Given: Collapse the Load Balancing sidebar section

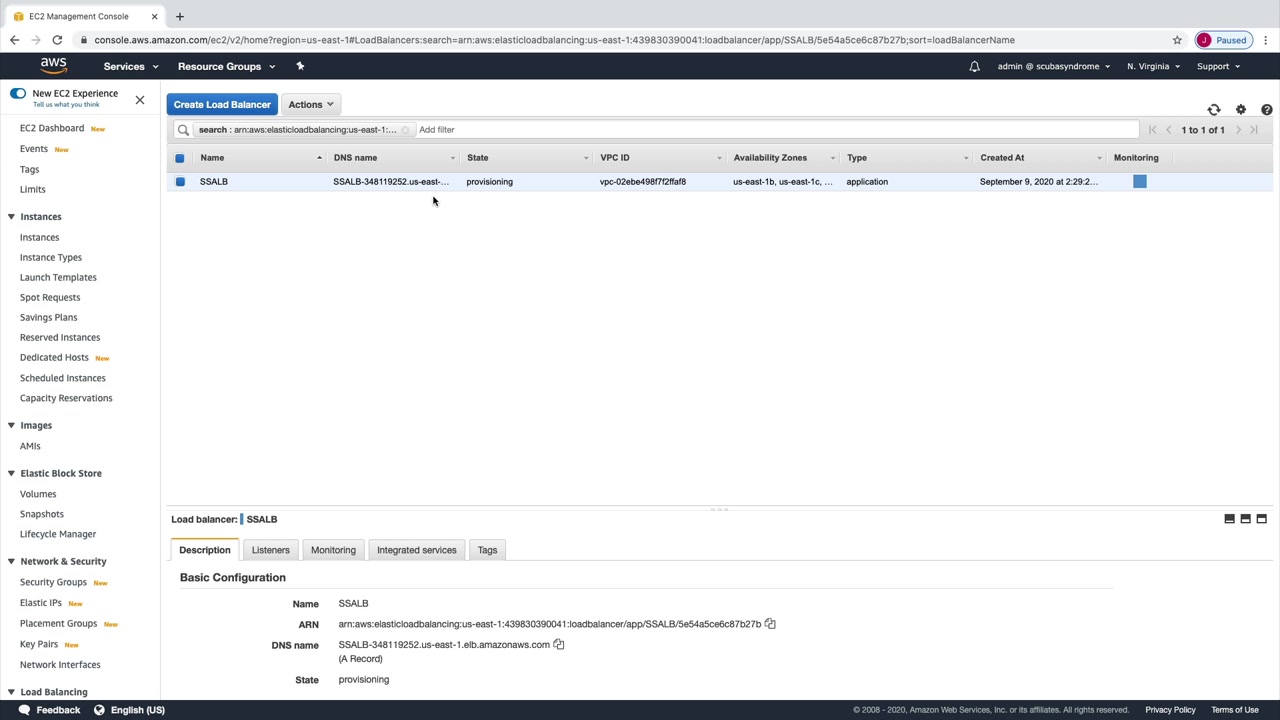Looking at the screenshot, I should 11,692.
